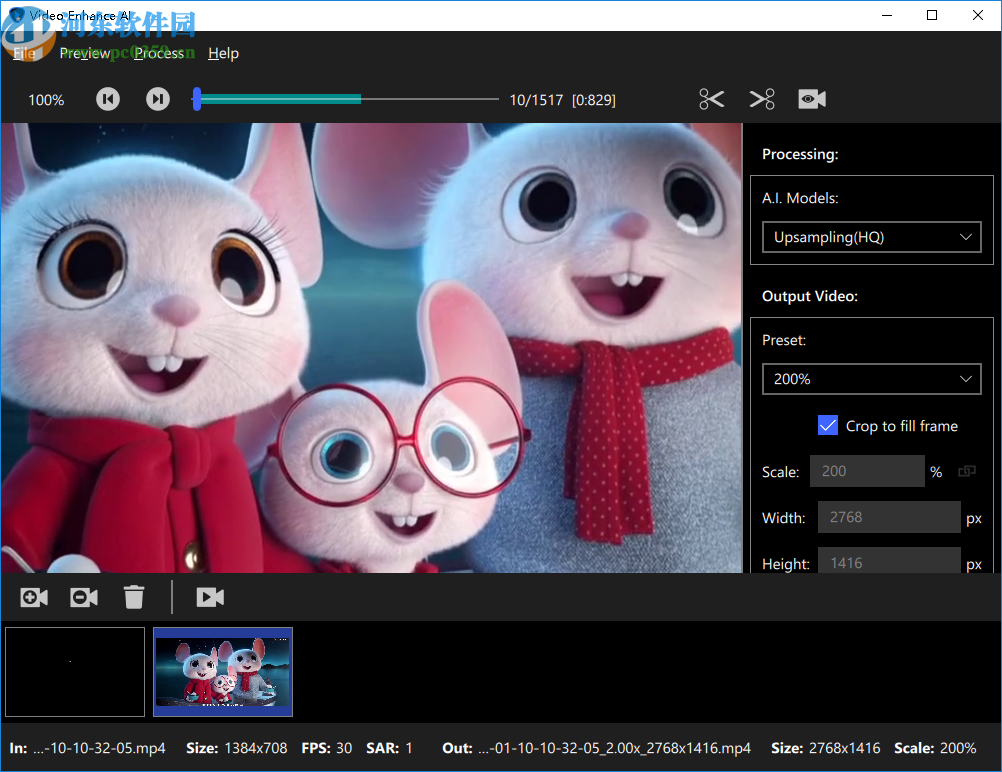The image size is (1002, 772).
Task: Open the Preview menu
Action: tap(85, 53)
